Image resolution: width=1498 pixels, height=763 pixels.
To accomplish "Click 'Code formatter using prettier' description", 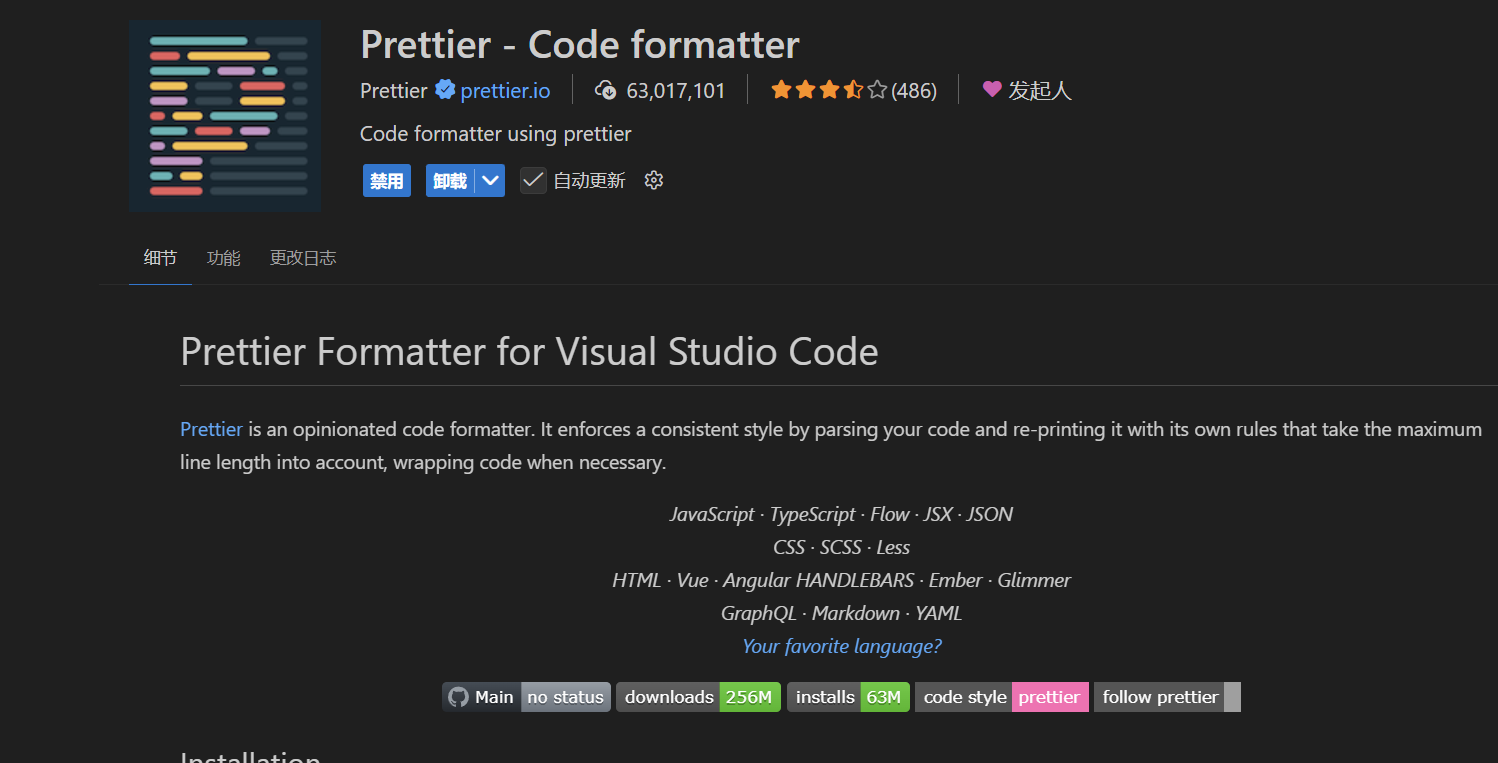I will (496, 134).
